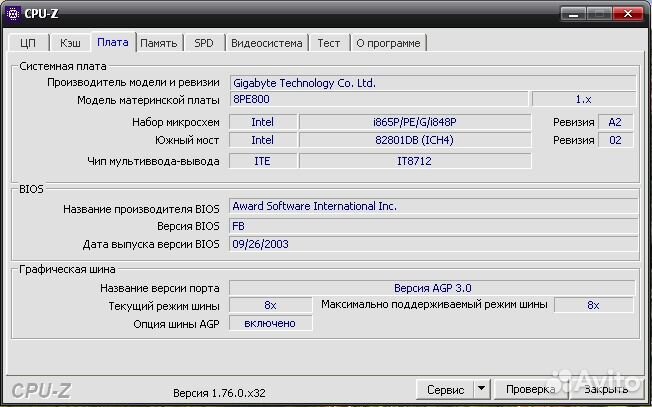Image resolution: width=652 pixels, height=407 pixels.
Task: Switch to the ЦП tab
Action: click(28, 43)
